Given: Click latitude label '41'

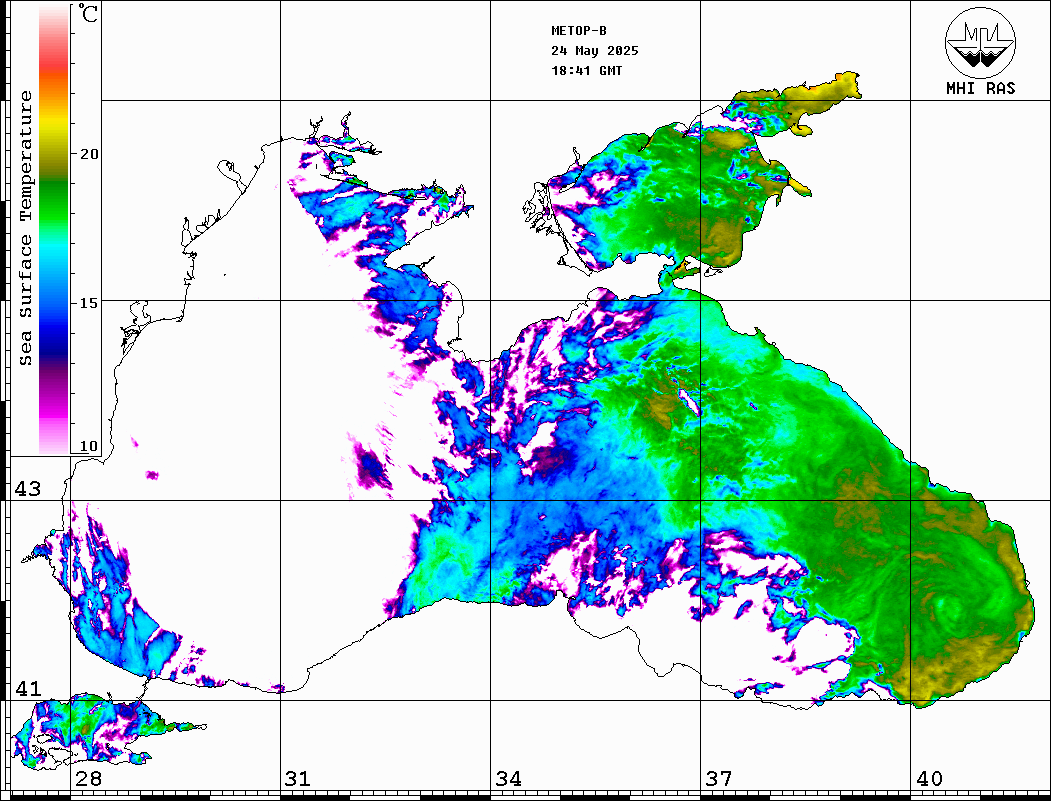Looking at the screenshot, I should pyautogui.click(x=28, y=689).
